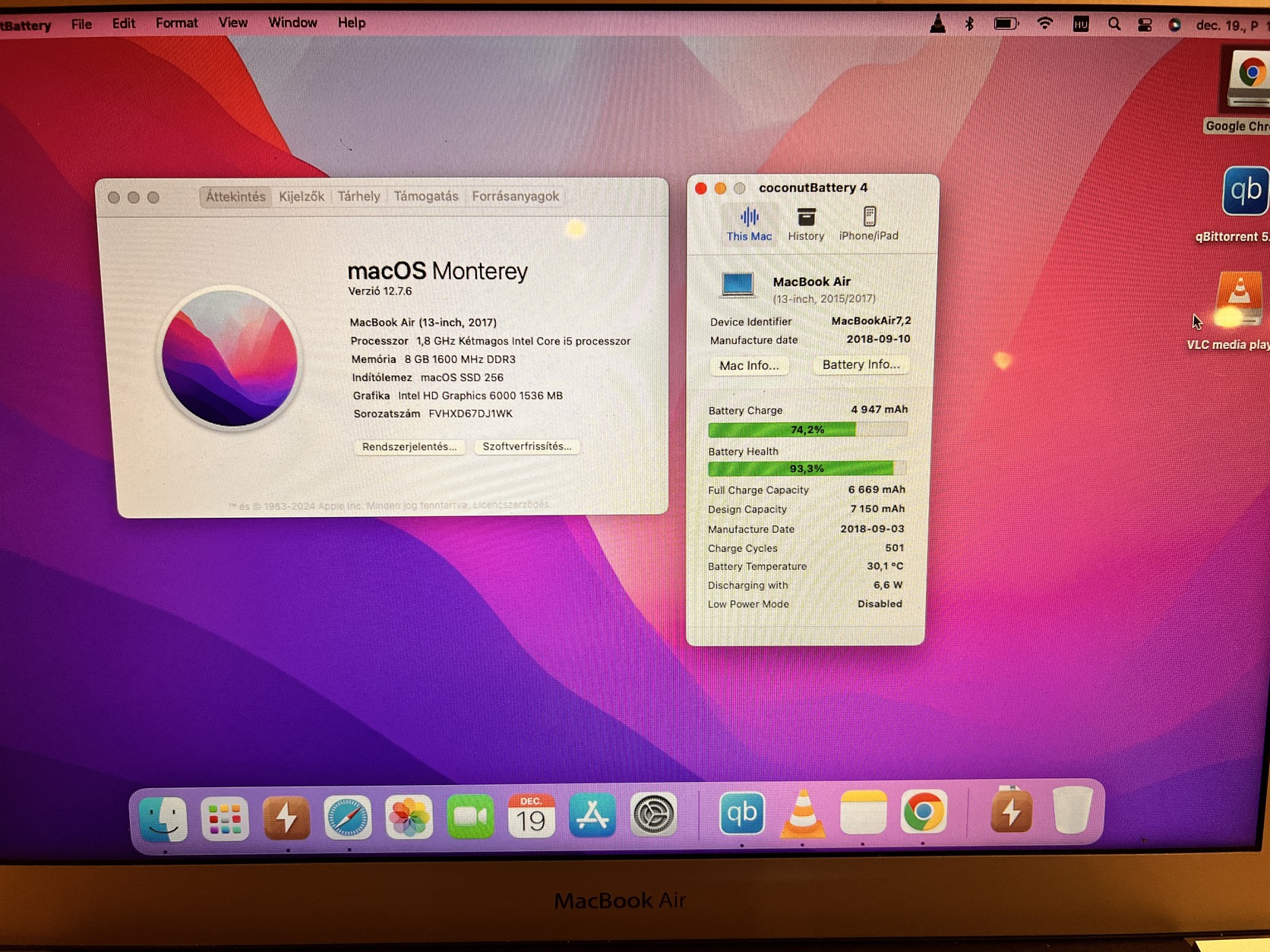The image size is (1270, 952).
Task: Click the VLC cone in the menu bar
Action: pyautogui.click(x=938, y=24)
